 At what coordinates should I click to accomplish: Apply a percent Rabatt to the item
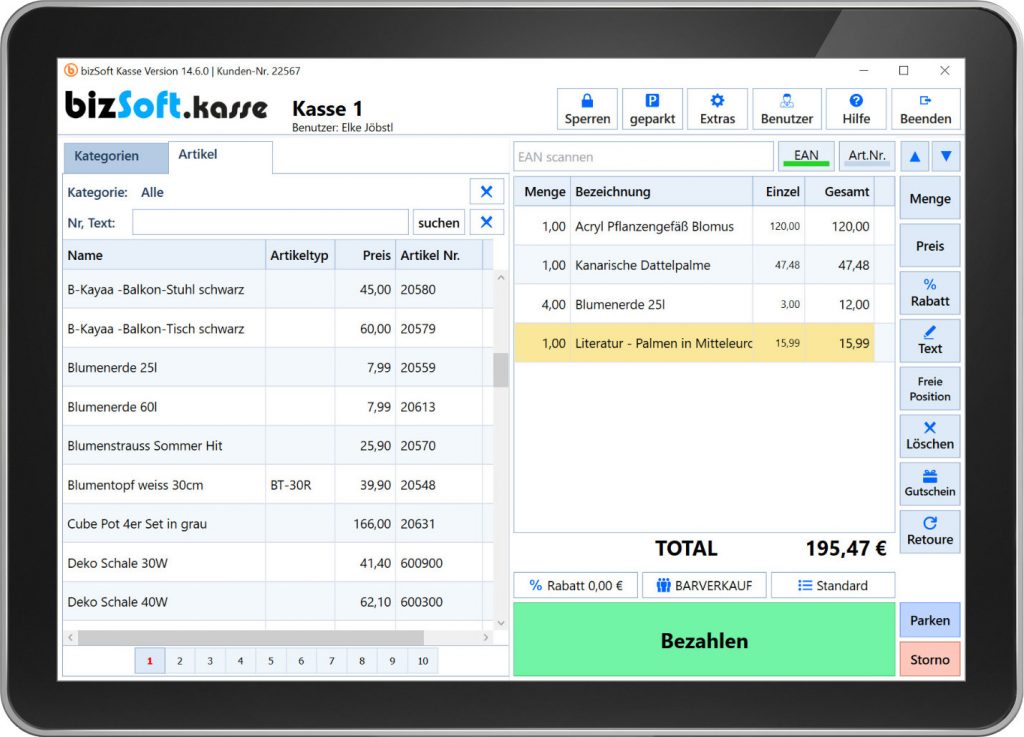pyautogui.click(x=930, y=293)
